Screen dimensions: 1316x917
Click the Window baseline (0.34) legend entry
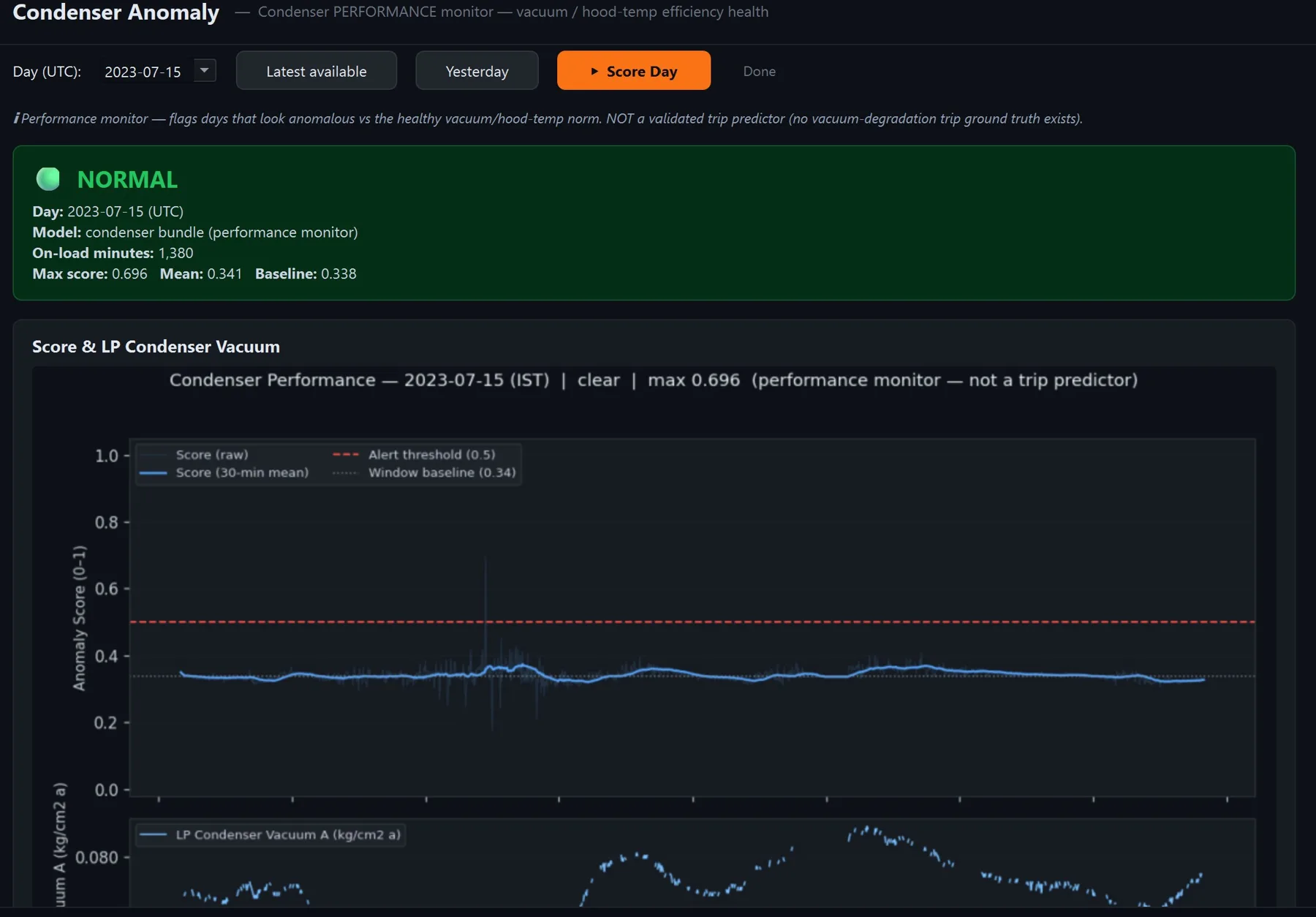(x=425, y=472)
